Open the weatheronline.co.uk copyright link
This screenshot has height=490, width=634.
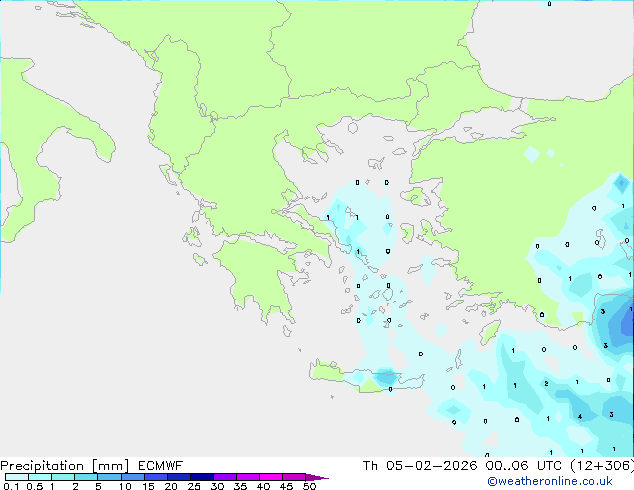tap(550, 481)
